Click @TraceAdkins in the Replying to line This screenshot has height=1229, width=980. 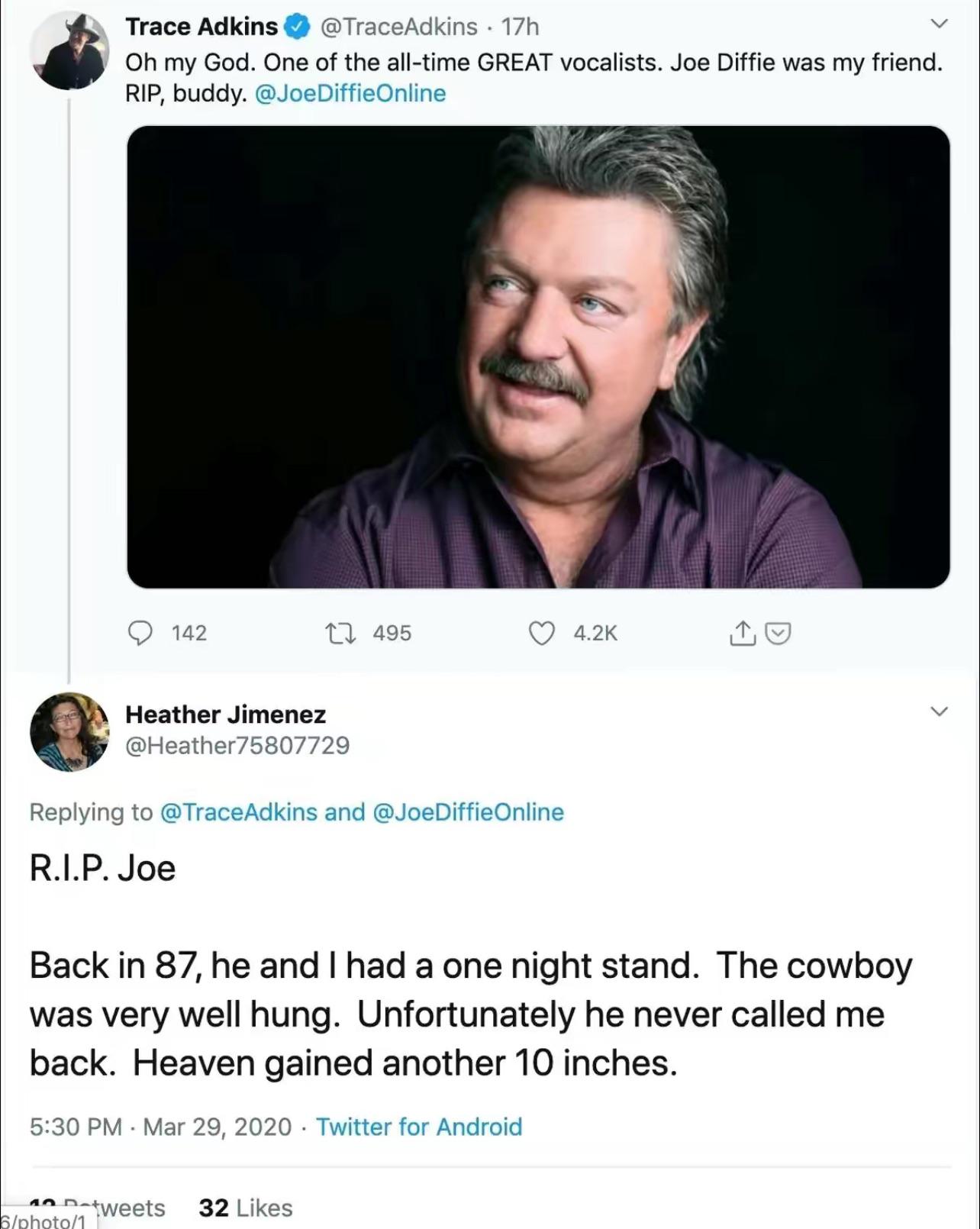238,811
